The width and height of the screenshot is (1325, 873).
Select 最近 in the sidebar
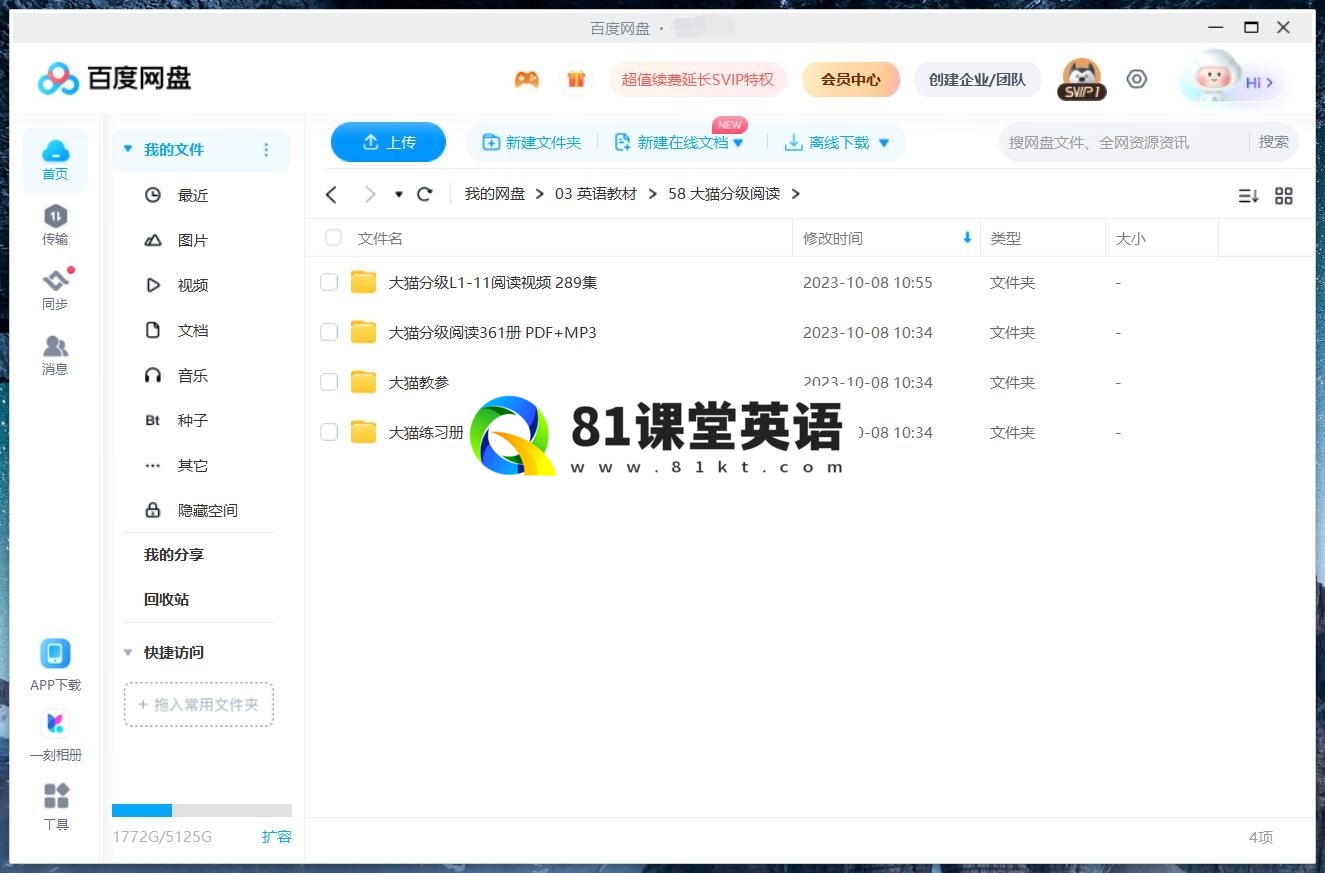pyautogui.click(x=193, y=195)
